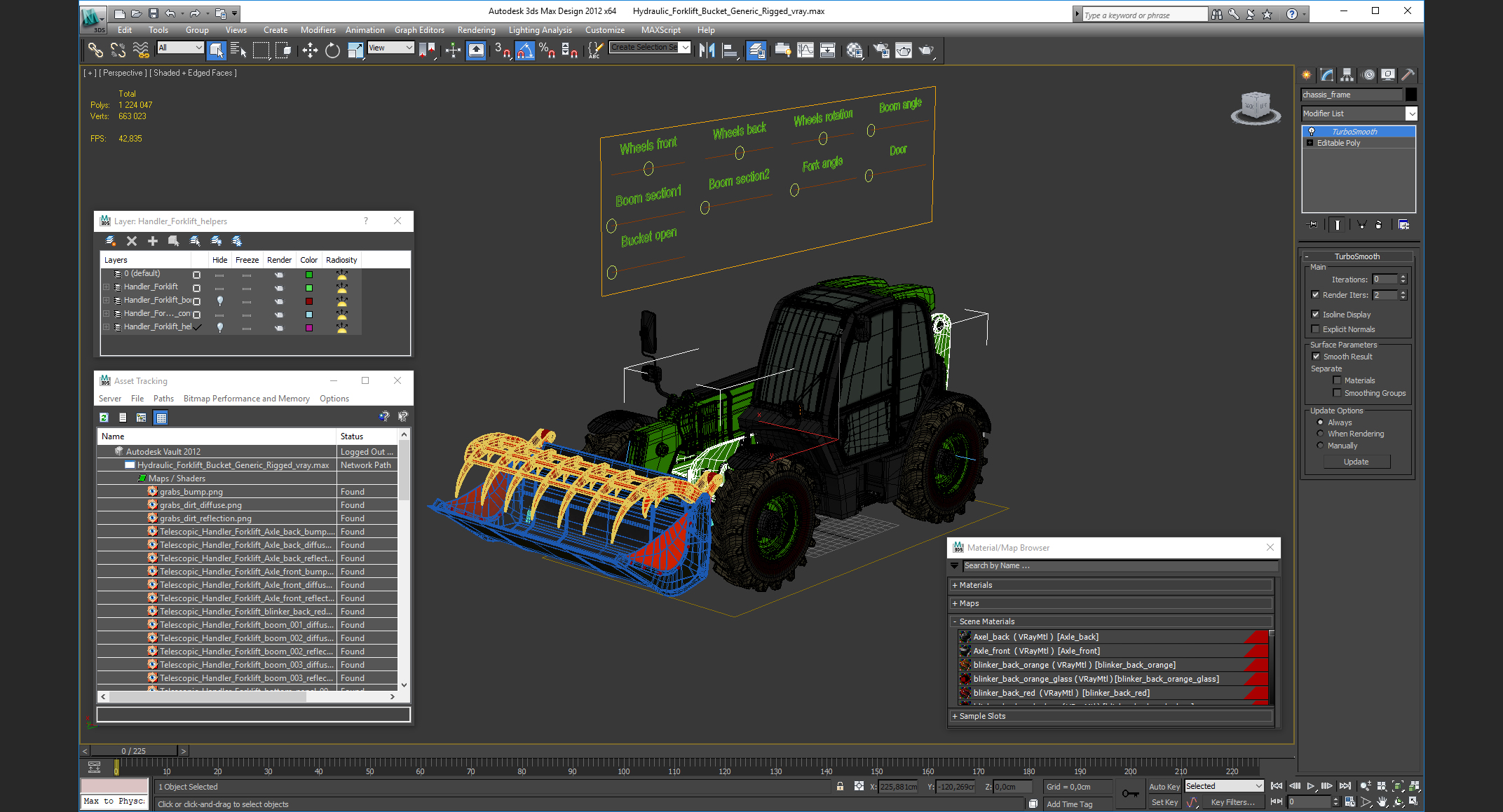Open the Key Filters dialog

pyautogui.click(x=1232, y=802)
